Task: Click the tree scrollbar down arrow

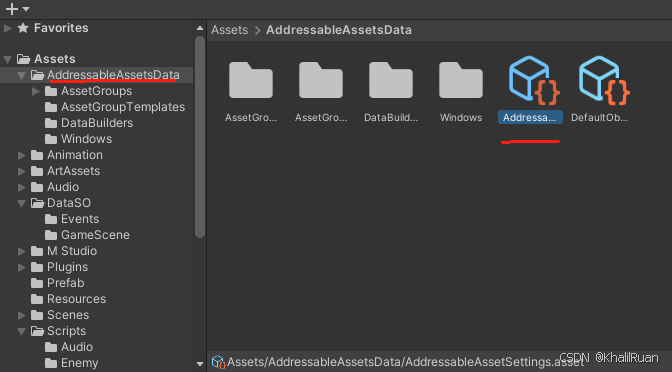Action: click(x=200, y=364)
